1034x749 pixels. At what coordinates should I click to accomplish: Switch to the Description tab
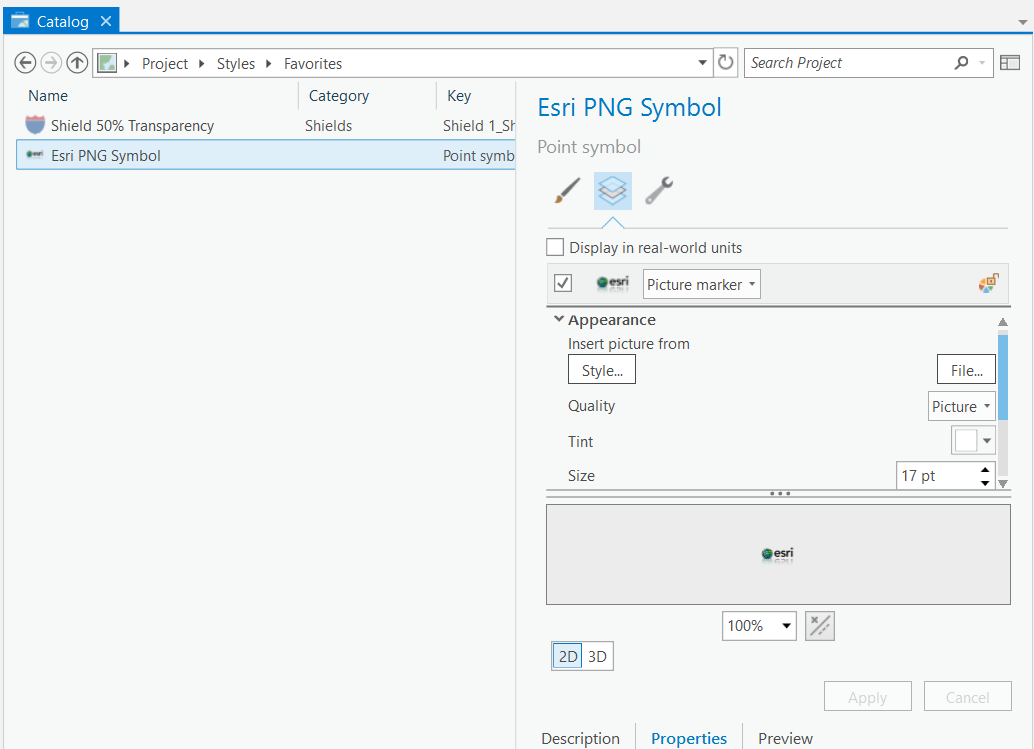tap(580, 738)
